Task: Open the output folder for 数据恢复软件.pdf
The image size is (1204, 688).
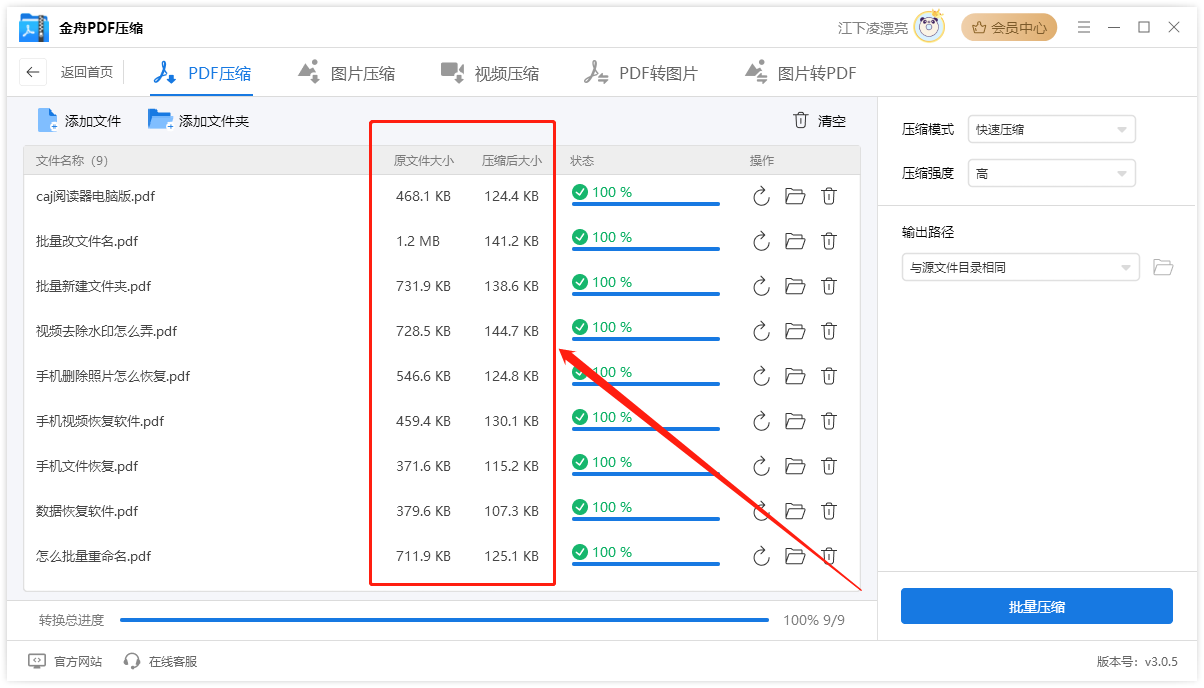Action: [x=795, y=512]
